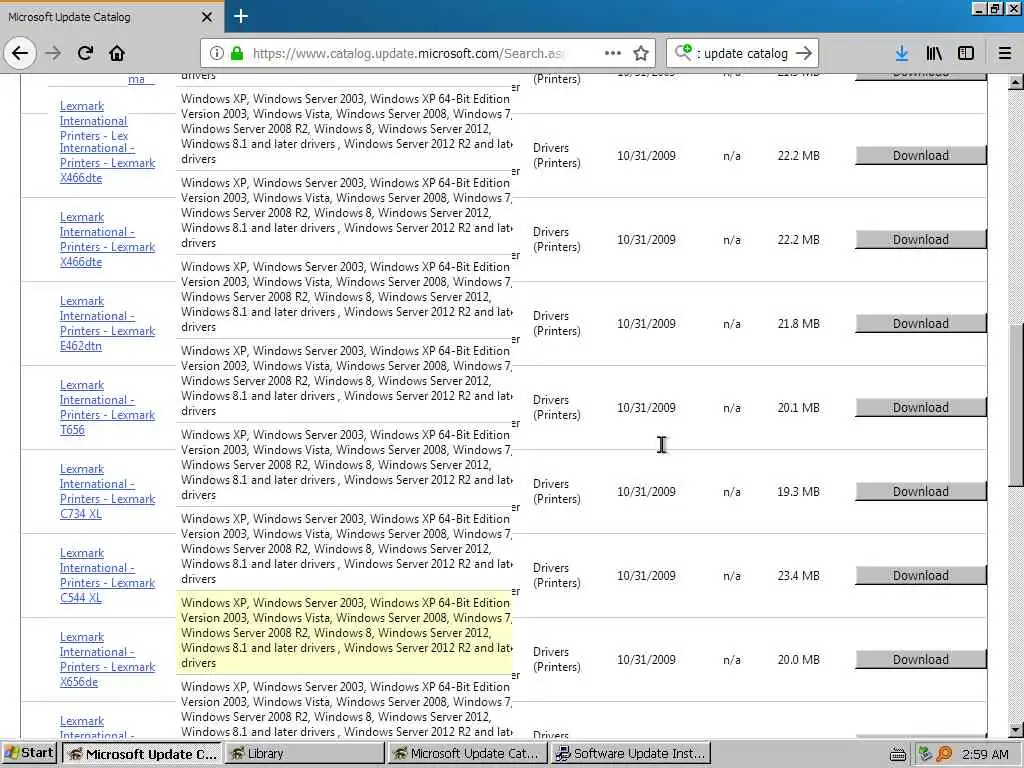Open the Lexmark T656 update link
The width and height of the screenshot is (1024, 768).
pyautogui.click(x=107, y=408)
